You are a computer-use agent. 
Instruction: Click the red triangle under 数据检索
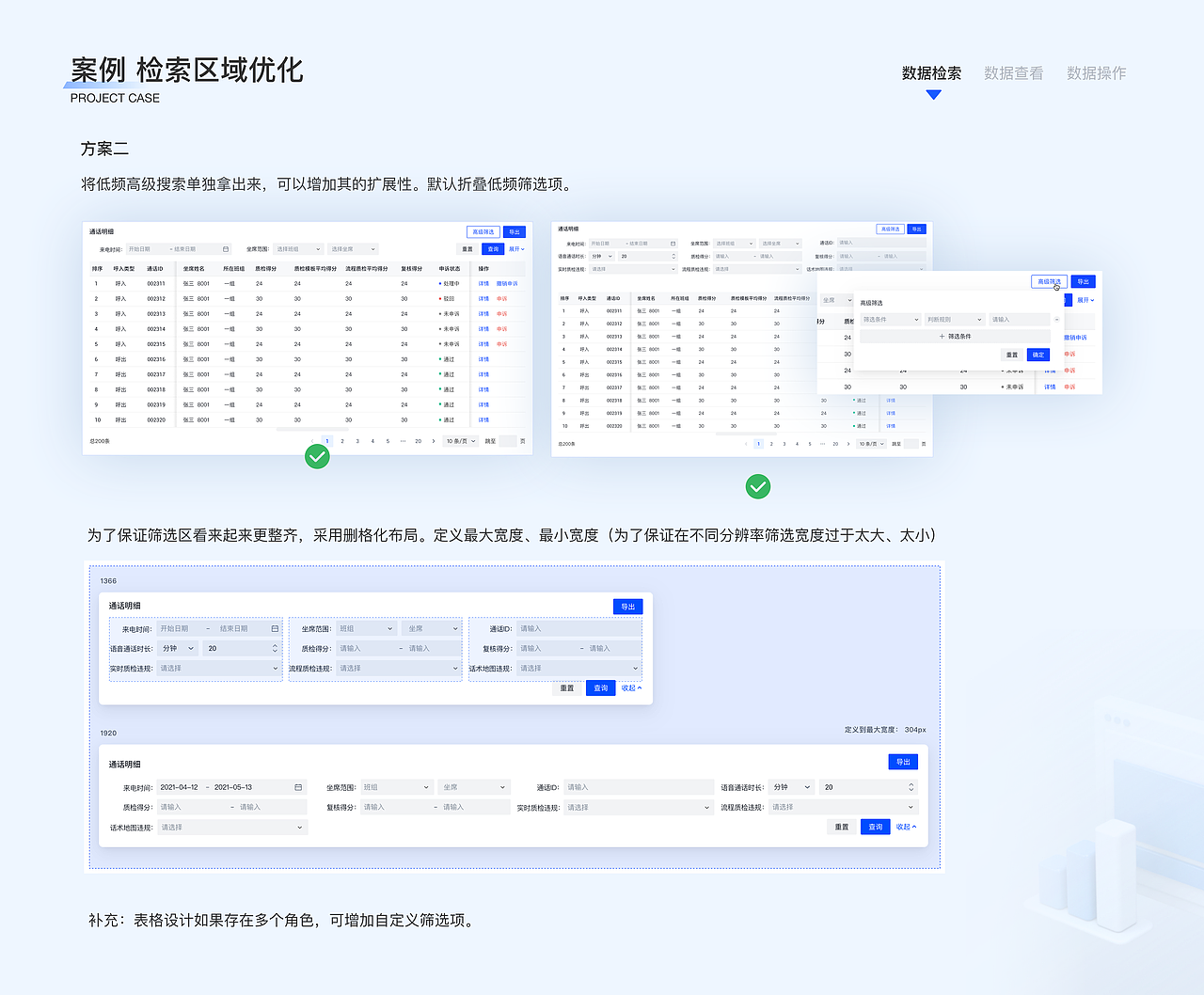[931, 93]
